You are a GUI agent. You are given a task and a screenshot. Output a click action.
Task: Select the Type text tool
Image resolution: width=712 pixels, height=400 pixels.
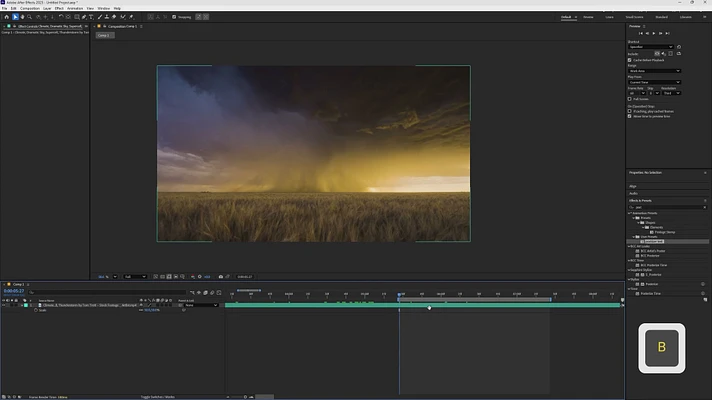91,17
